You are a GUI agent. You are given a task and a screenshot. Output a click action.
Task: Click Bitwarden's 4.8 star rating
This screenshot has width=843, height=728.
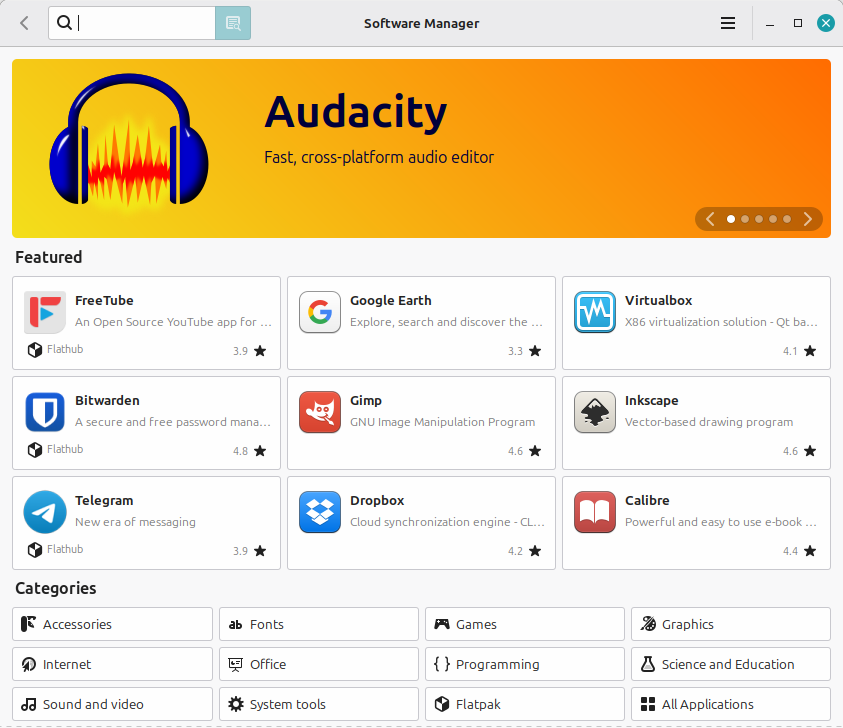pyautogui.click(x=249, y=451)
